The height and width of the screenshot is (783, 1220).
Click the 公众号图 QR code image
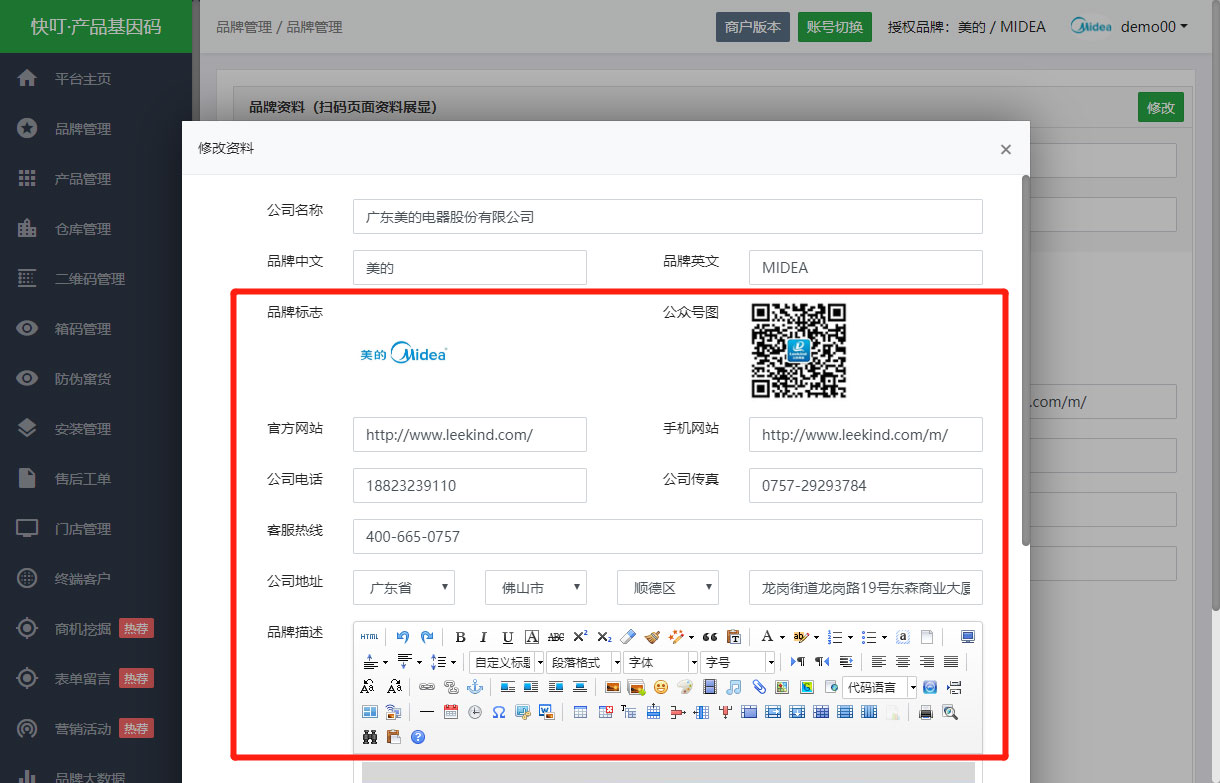(799, 351)
